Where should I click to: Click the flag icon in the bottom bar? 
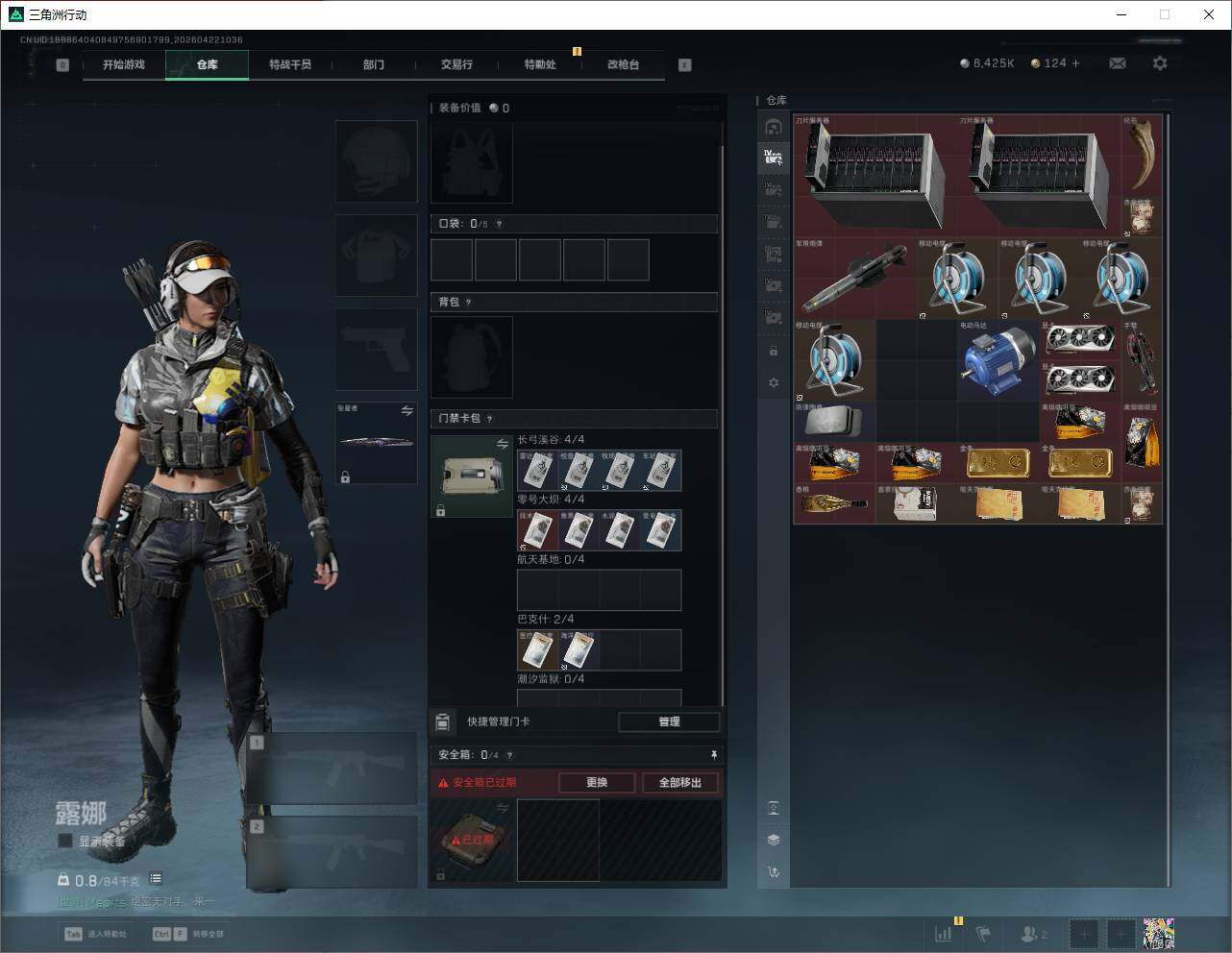coord(983,934)
